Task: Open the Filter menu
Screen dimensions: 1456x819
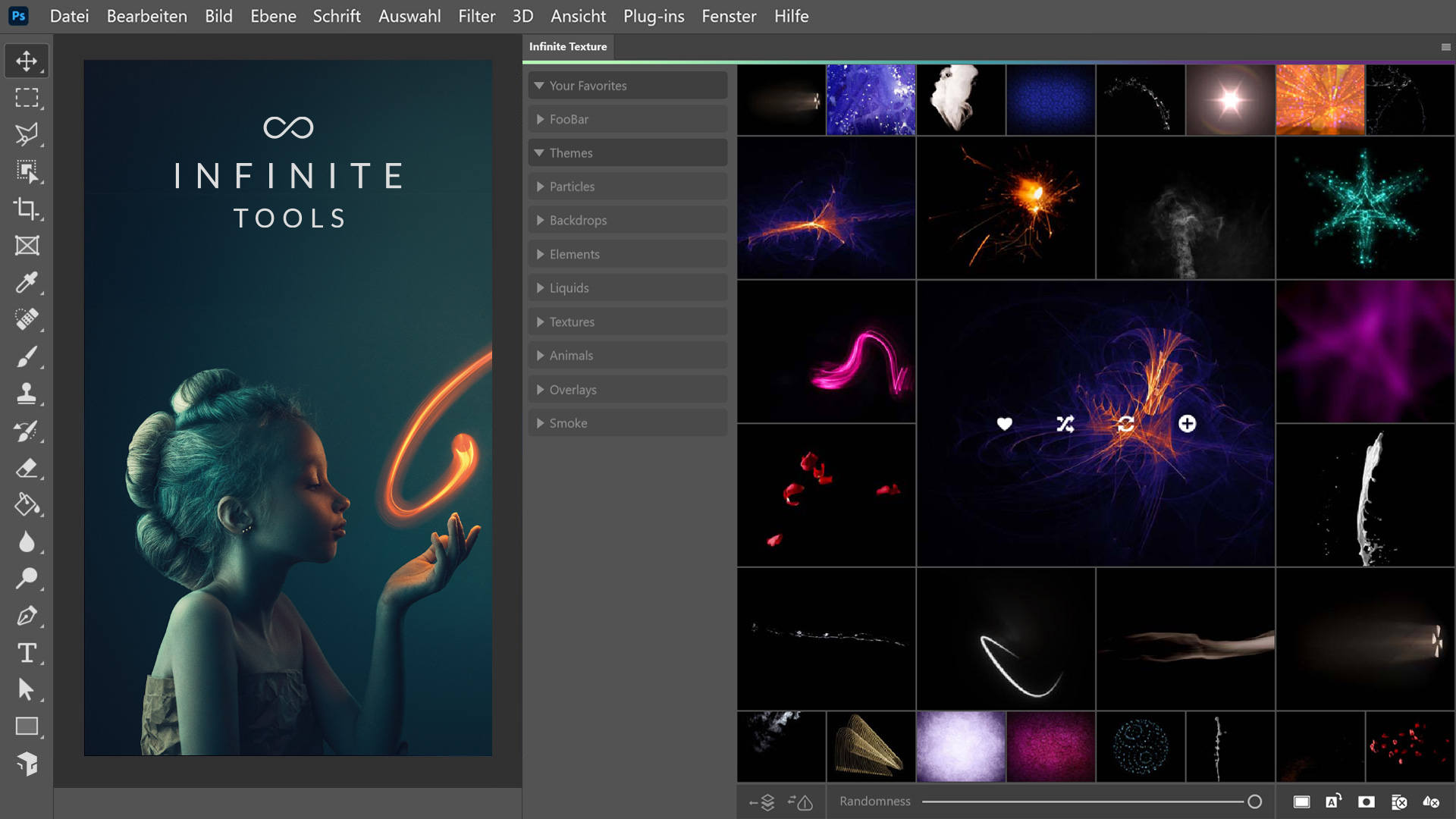Action: pyautogui.click(x=476, y=16)
